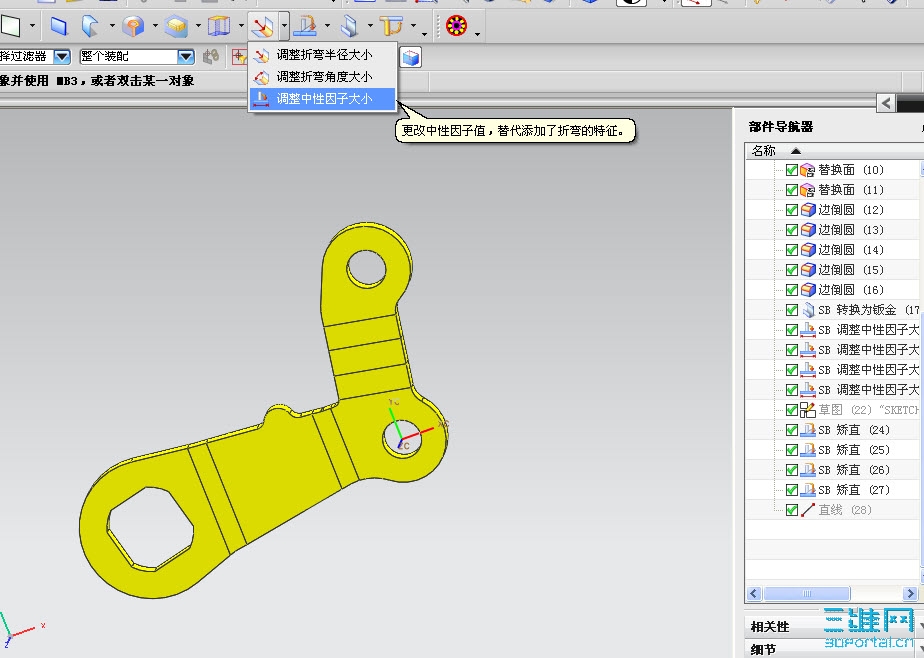Choose 调整中性因子大小 from the menu

click(323, 98)
